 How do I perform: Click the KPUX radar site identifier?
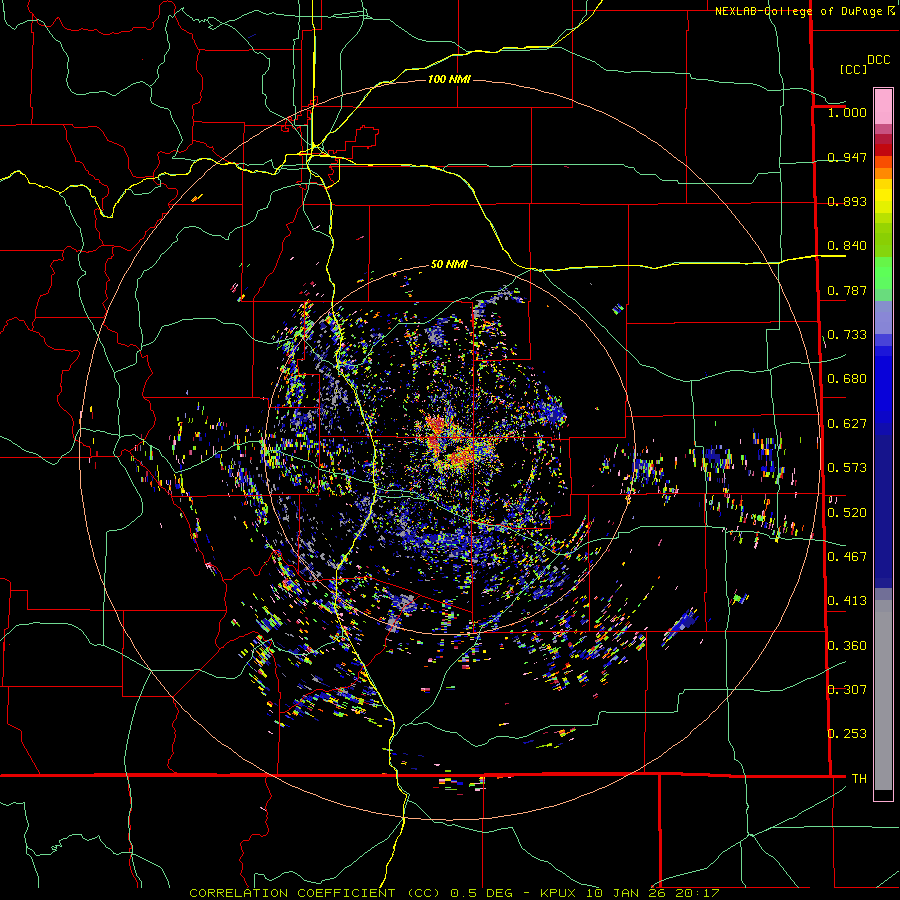(x=557, y=893)
